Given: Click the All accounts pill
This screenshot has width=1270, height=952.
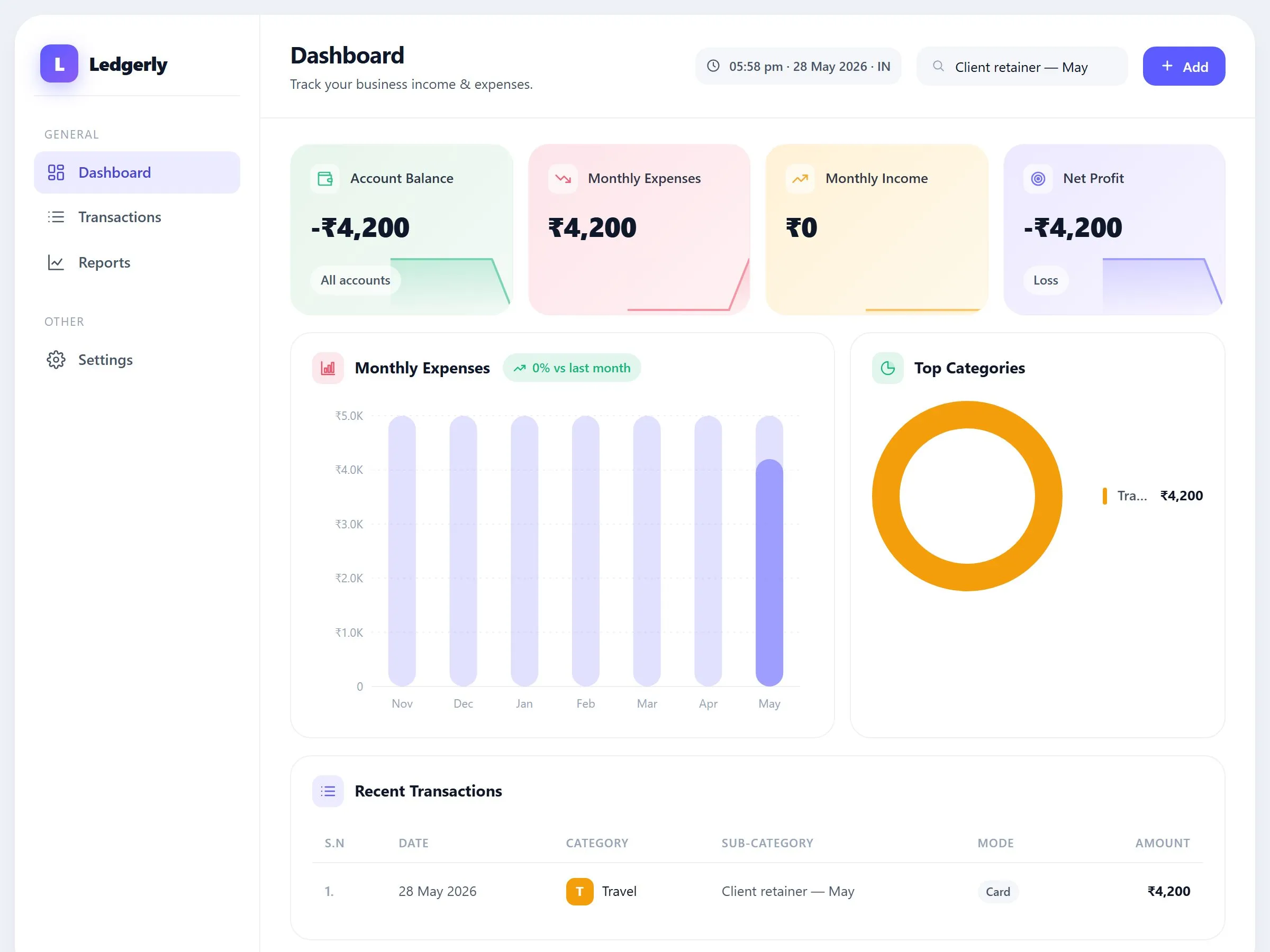Looking at the screenshot, I should click(x=356, y=281).
